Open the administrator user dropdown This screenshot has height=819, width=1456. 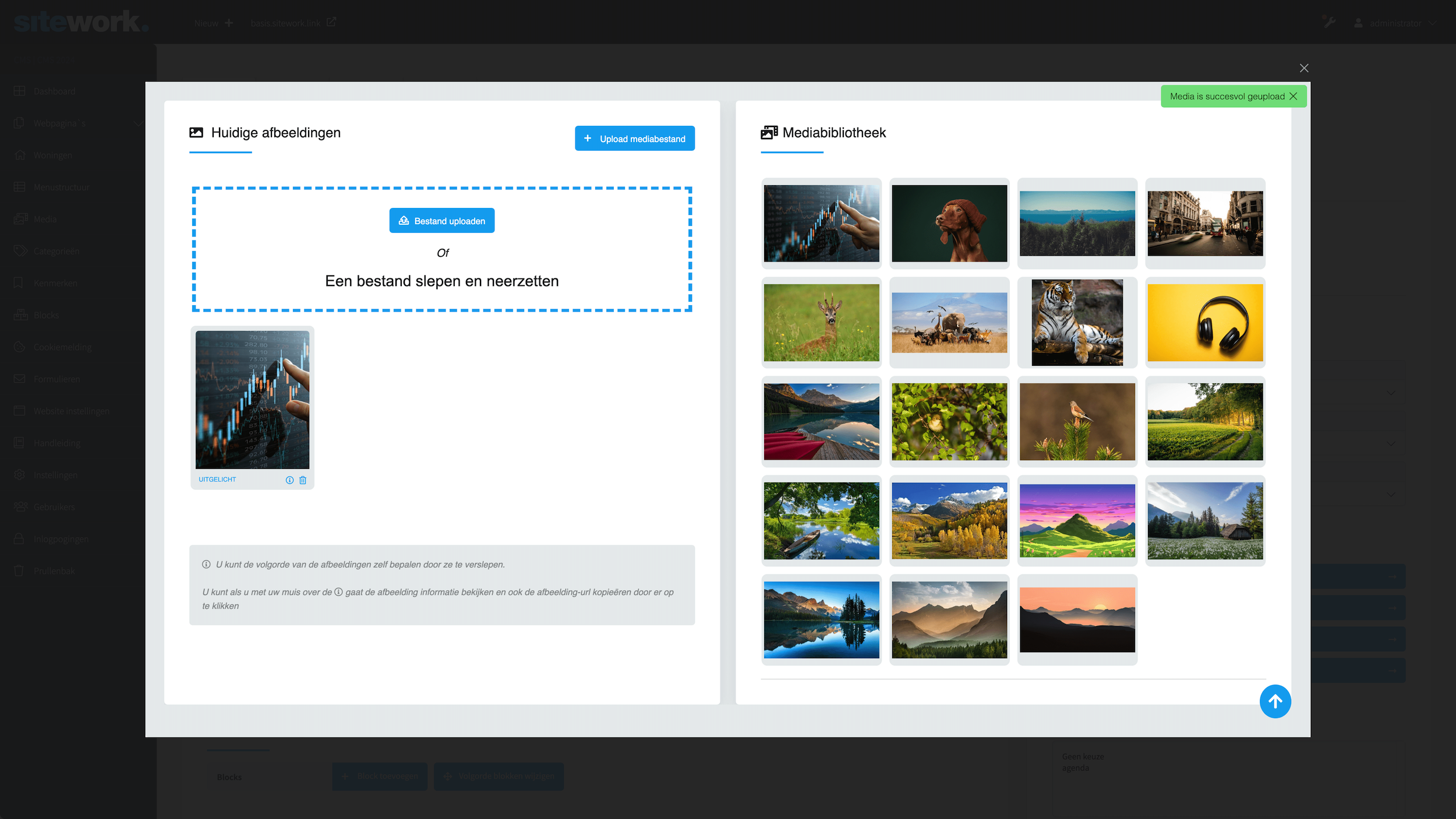[1395, 23]
